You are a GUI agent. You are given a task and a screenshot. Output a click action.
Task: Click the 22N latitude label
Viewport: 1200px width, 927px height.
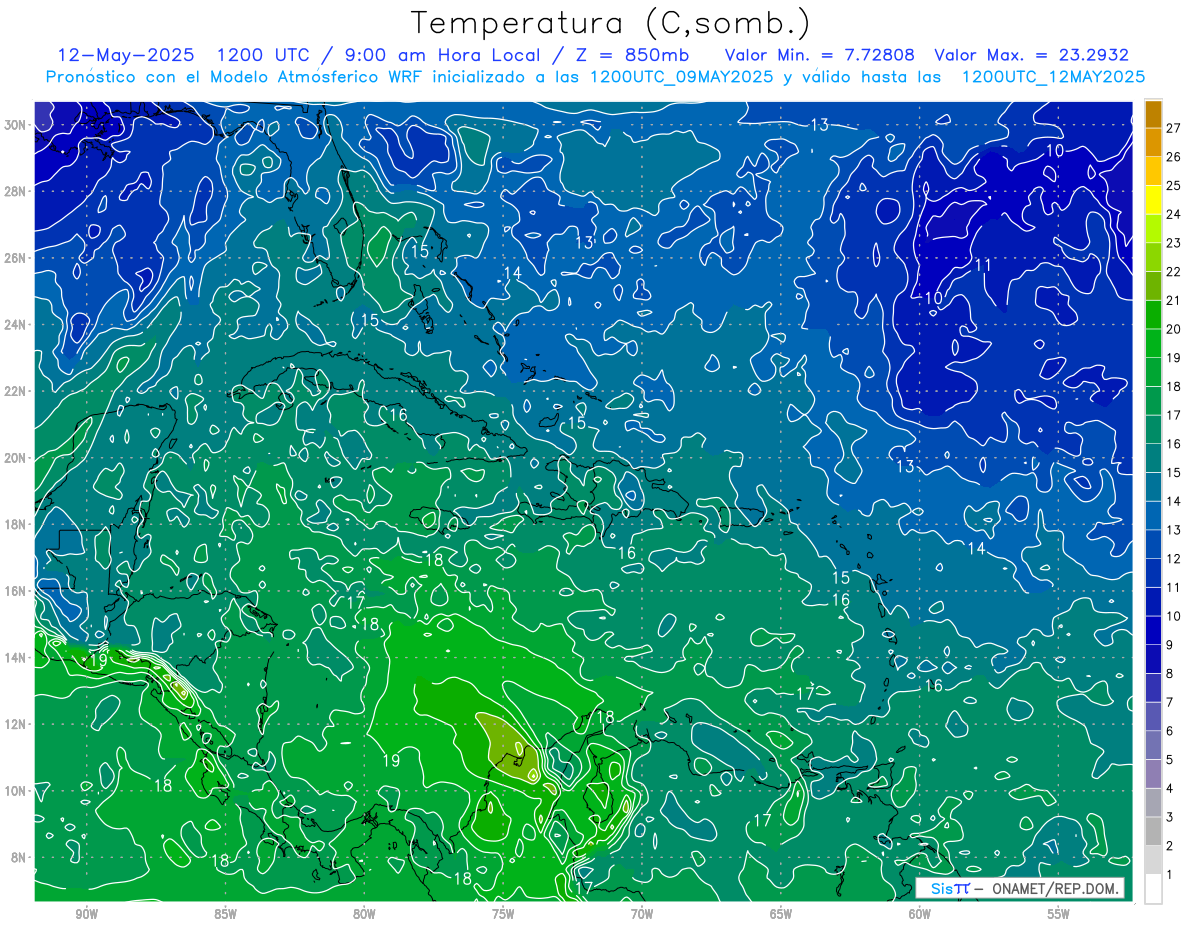15,391
